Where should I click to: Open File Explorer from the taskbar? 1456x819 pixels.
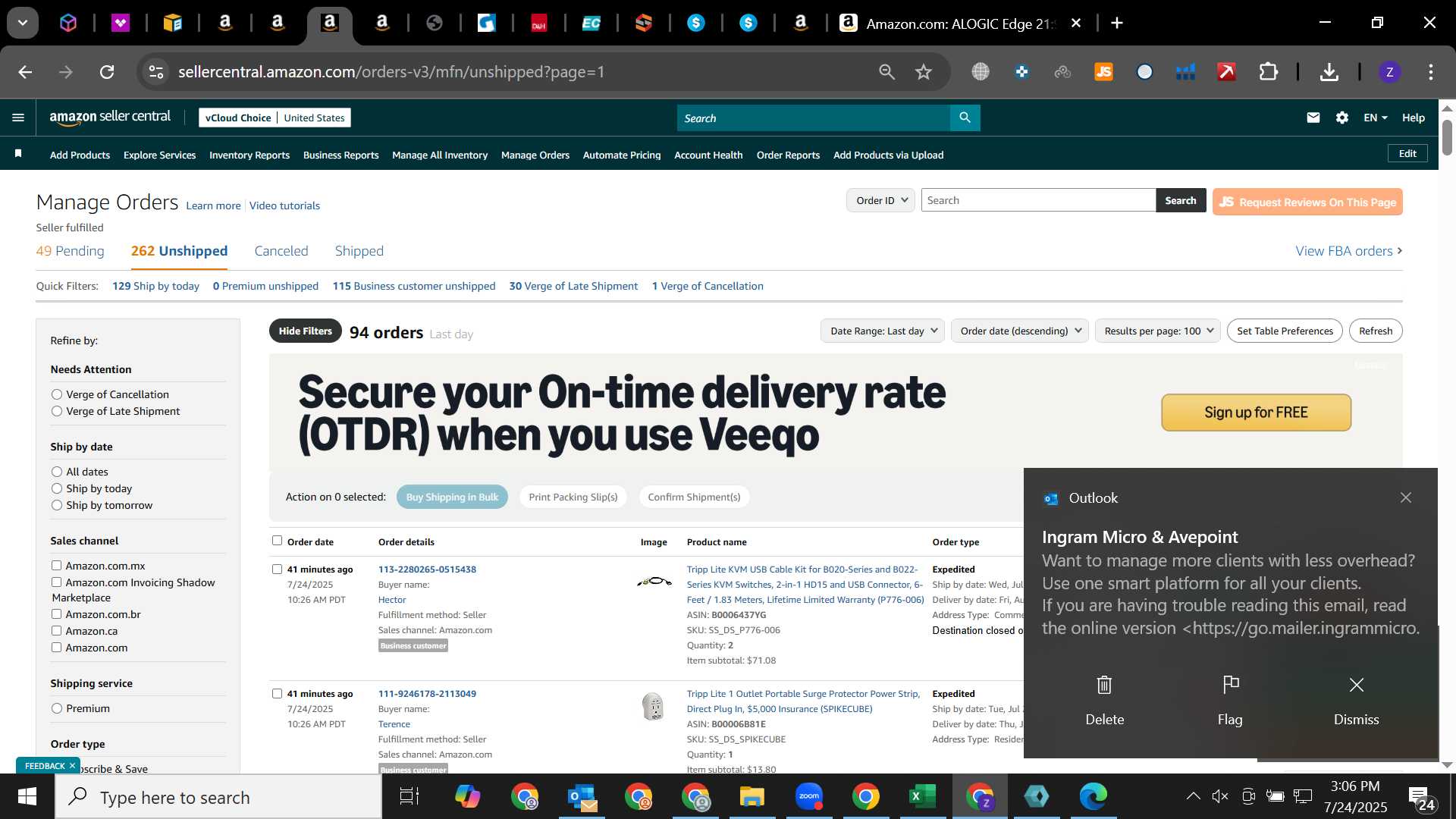point(752,797)
